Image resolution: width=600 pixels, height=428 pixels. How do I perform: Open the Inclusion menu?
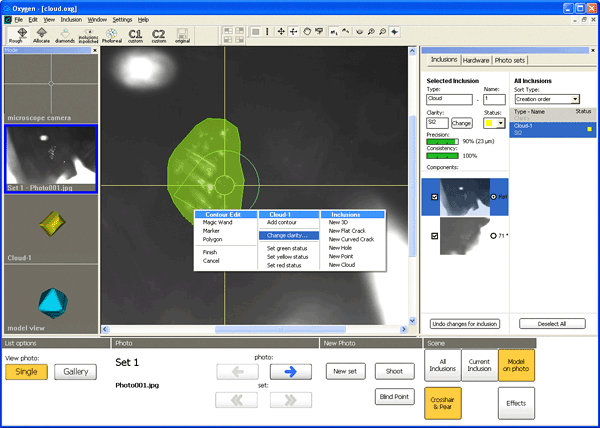(x=71, y=19)
